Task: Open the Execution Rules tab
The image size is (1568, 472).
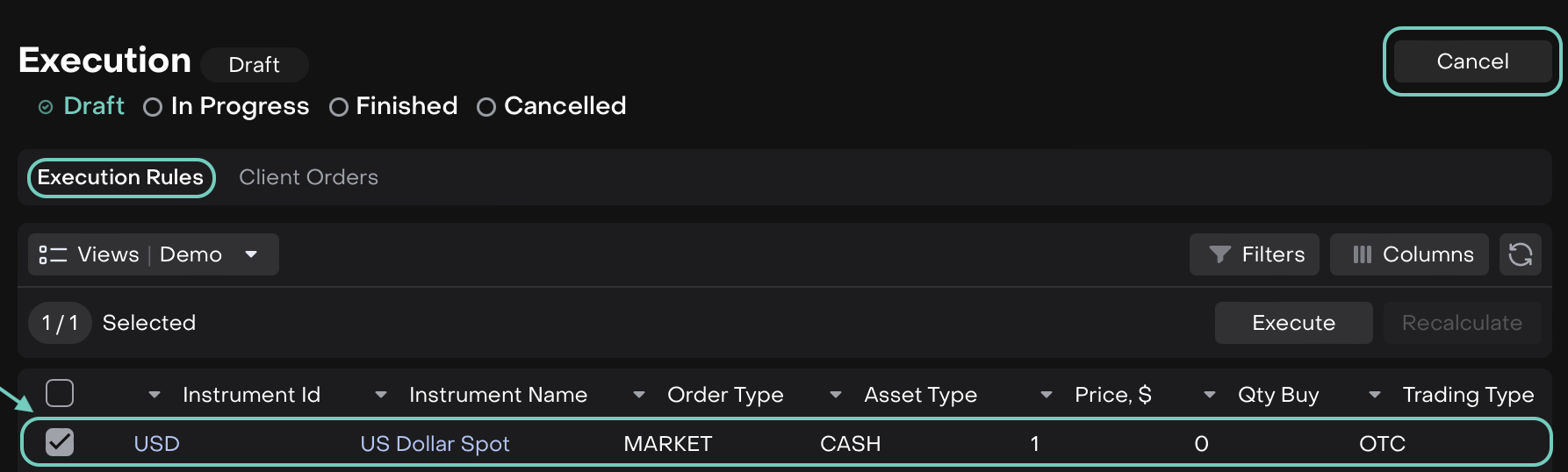Action: (120, 177)
